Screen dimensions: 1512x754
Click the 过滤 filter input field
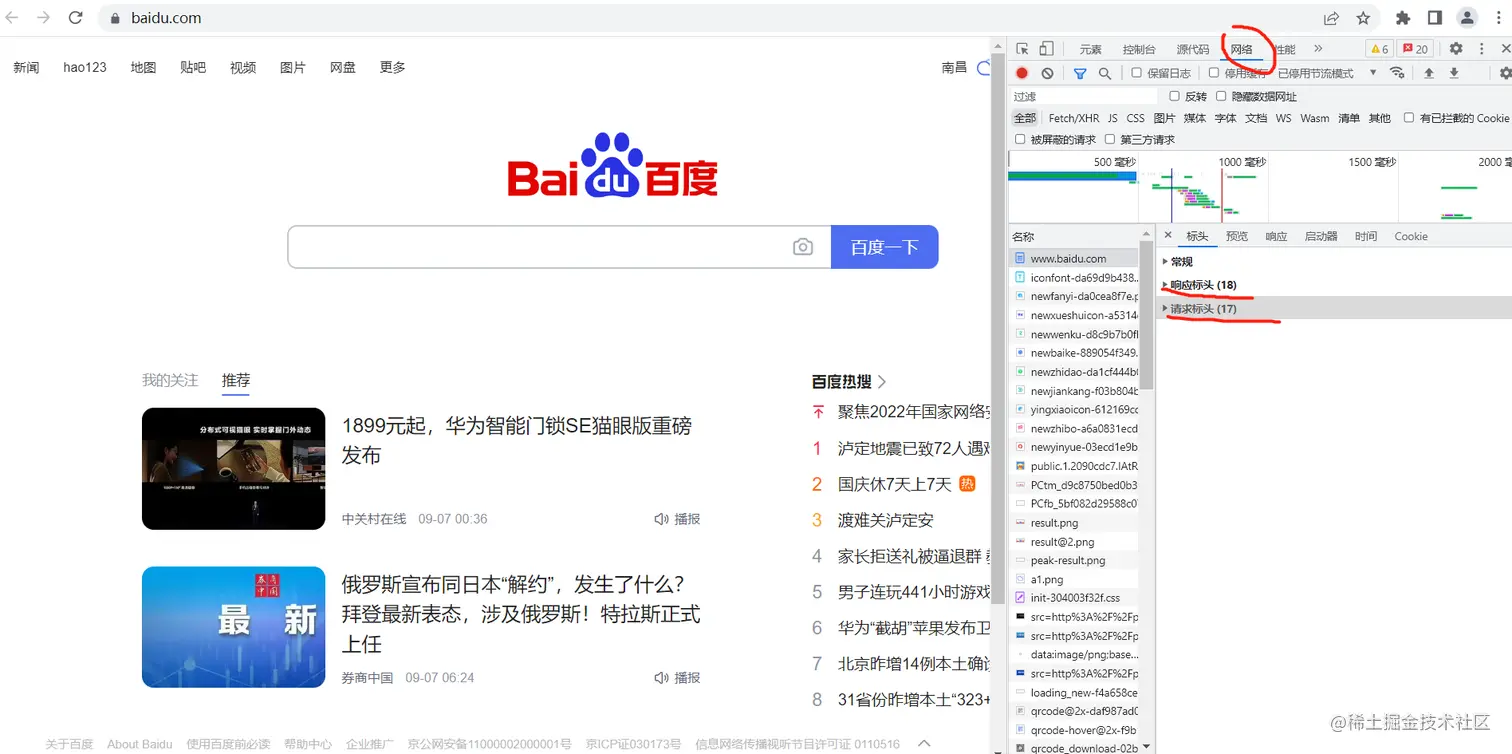[x=1083, y=96]
